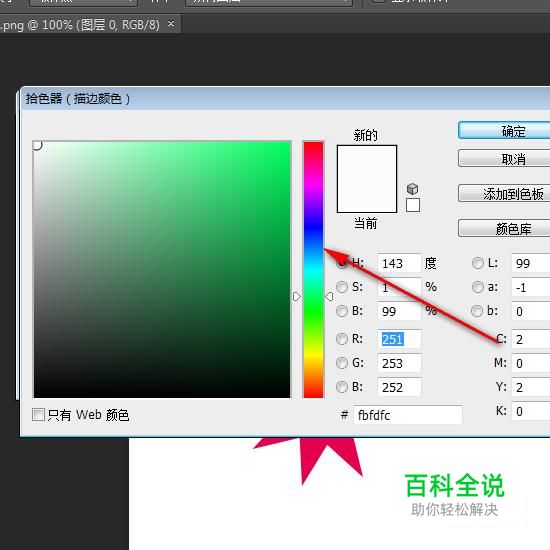Select the RGB B blue radio button

click(342, 387)
